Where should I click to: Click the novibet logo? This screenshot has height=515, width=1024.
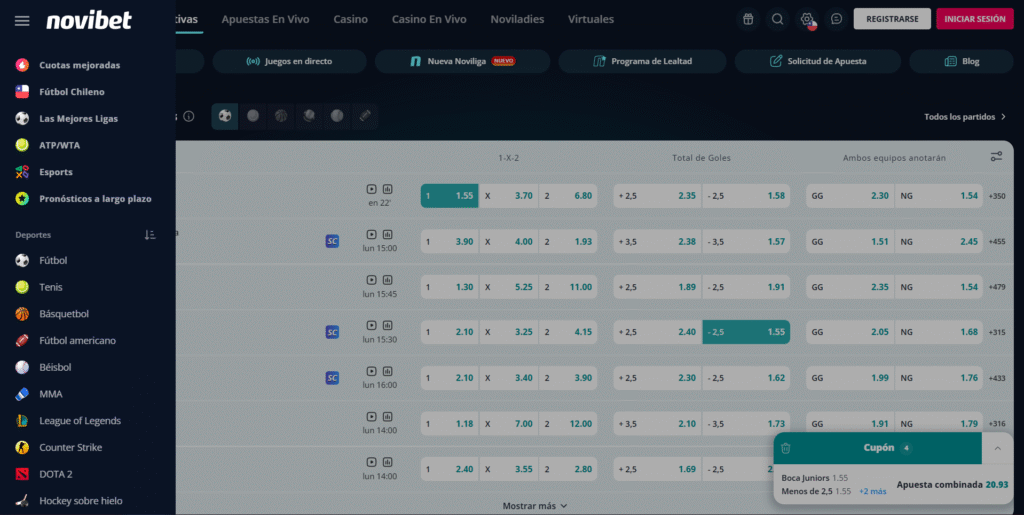point(89,20)
